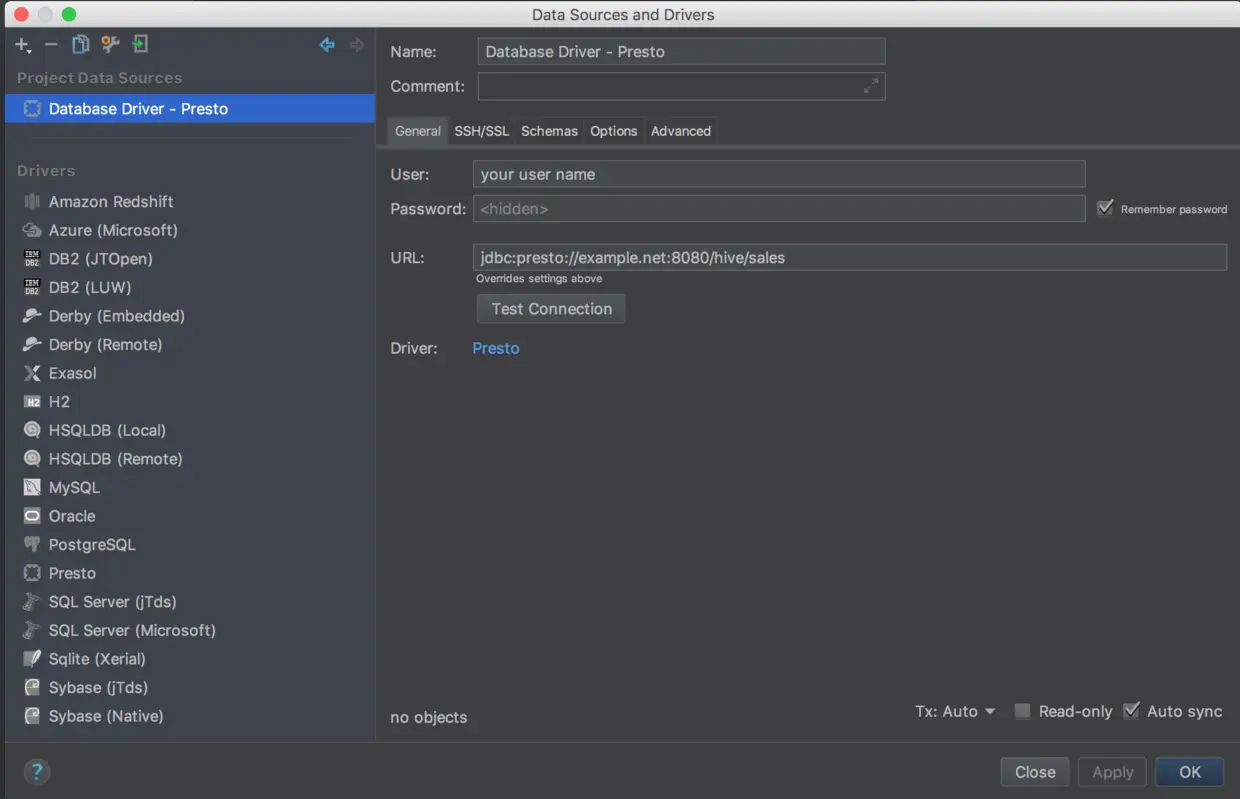Toggle the Remember password checkbox
The image size is (1240, 799).
(1105, 208)
